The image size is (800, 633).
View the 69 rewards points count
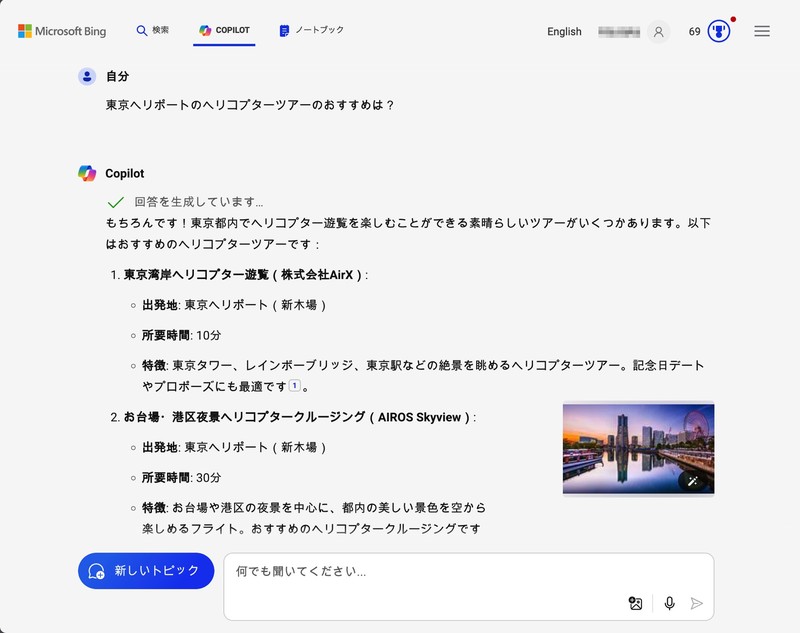click(694, 32)
